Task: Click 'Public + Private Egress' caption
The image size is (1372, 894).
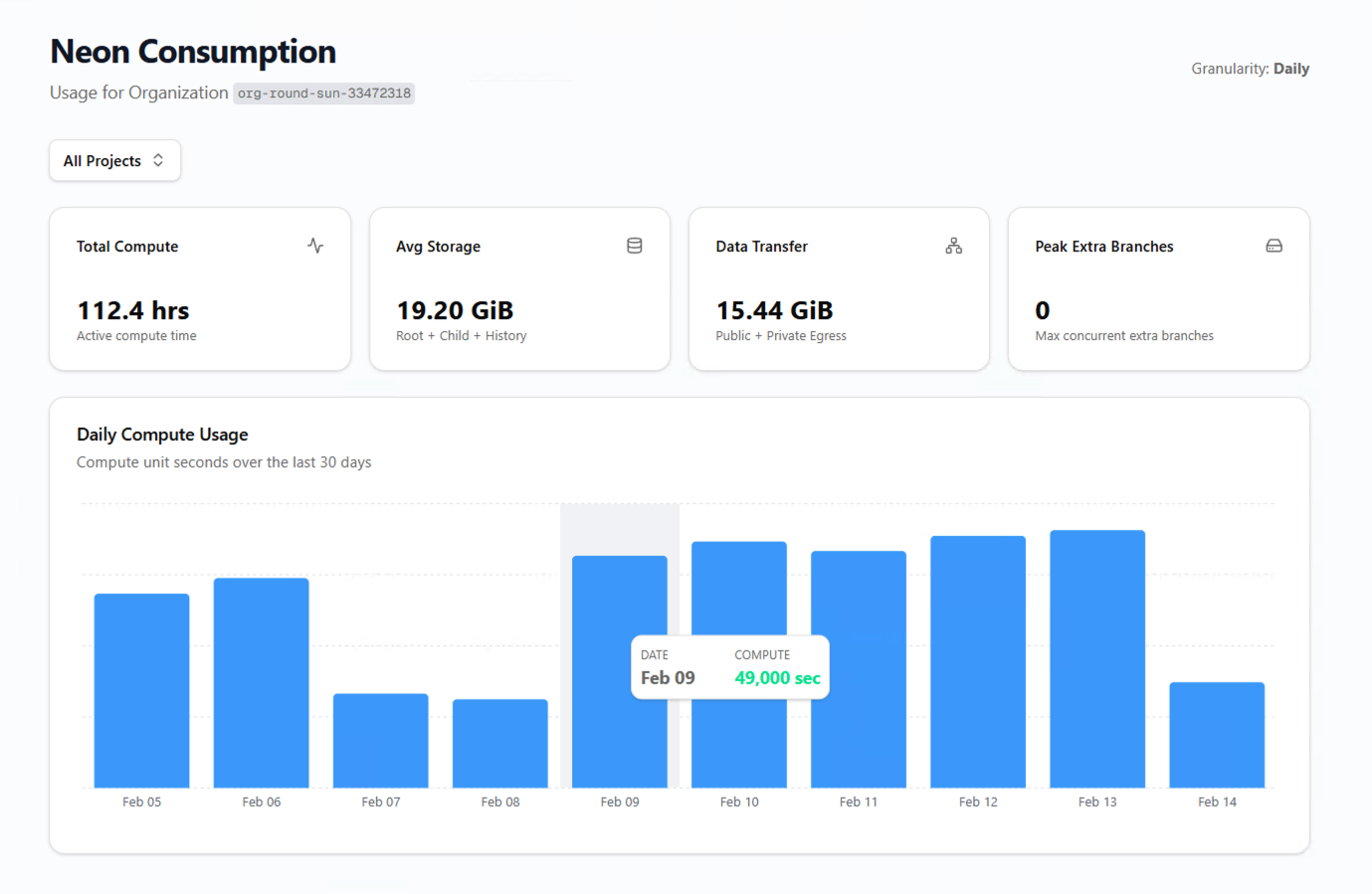Action: point(781,336)
